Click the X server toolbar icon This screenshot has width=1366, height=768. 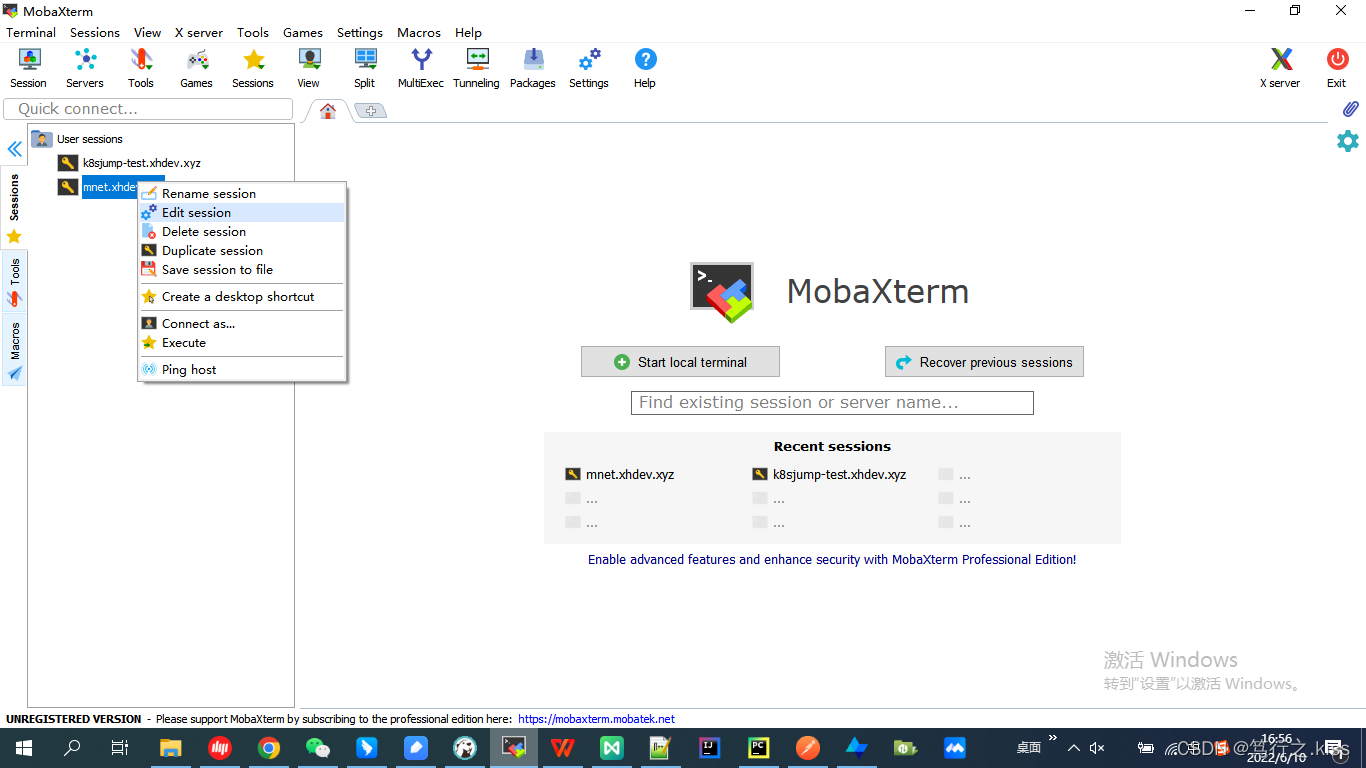click(x=1280, y=68)
